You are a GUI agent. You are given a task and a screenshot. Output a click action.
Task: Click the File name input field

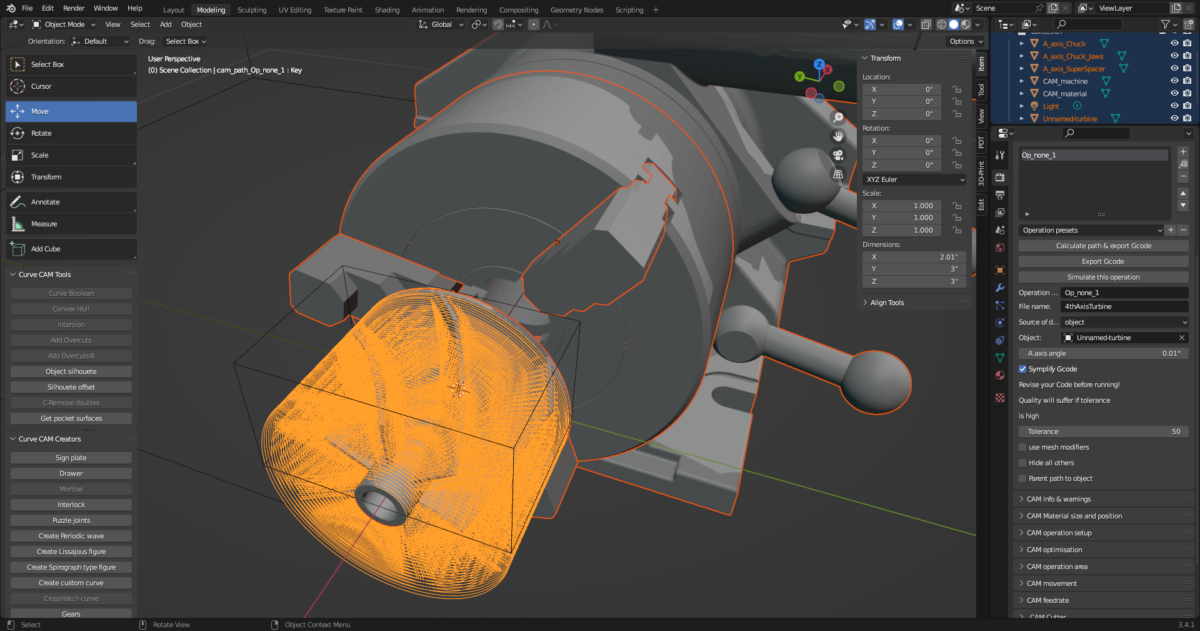(x=1124, y=307)
